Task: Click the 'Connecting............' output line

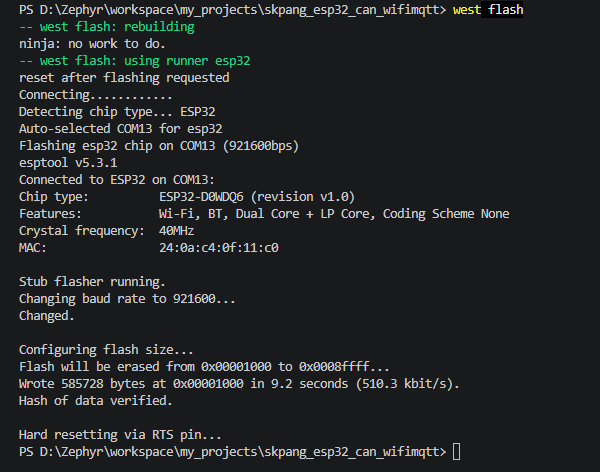Action: 96,95
